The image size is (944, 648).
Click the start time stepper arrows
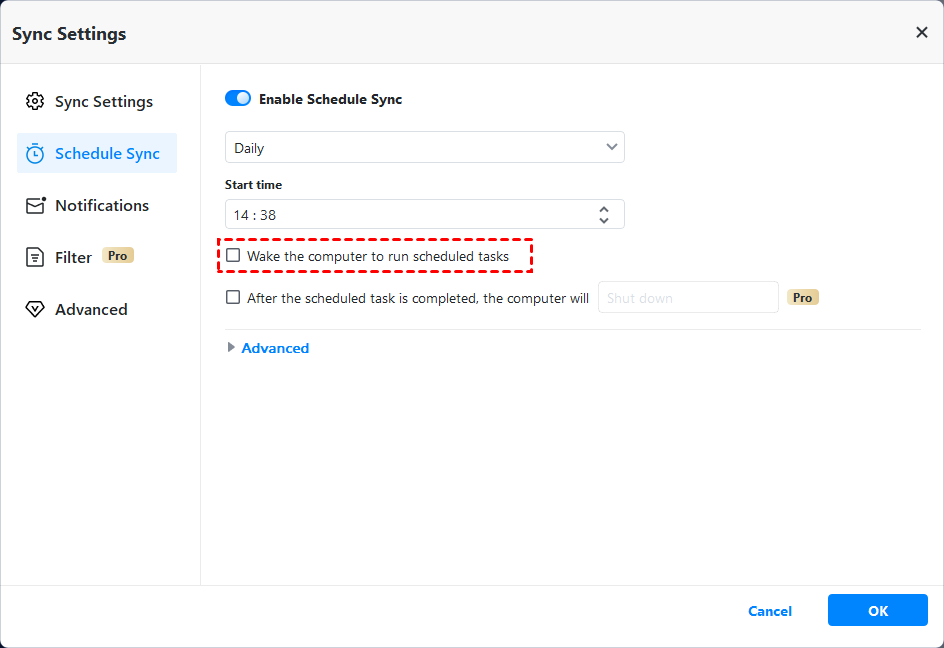click(x=604, y=215)
